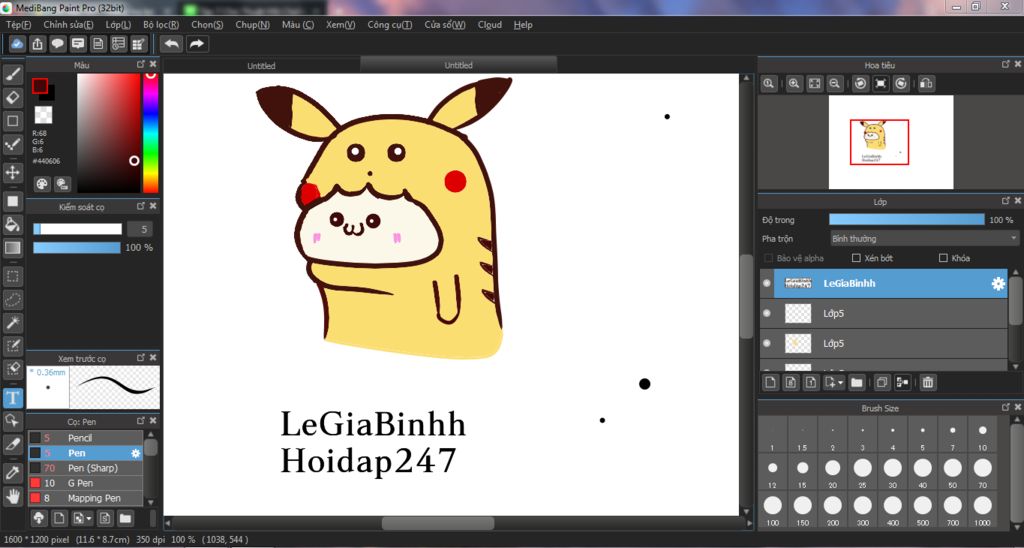The width and height of the screenshot is (1024, 548).
Task: Float the Hoa tiêu panel
Action: click(x=1006, y=65)
